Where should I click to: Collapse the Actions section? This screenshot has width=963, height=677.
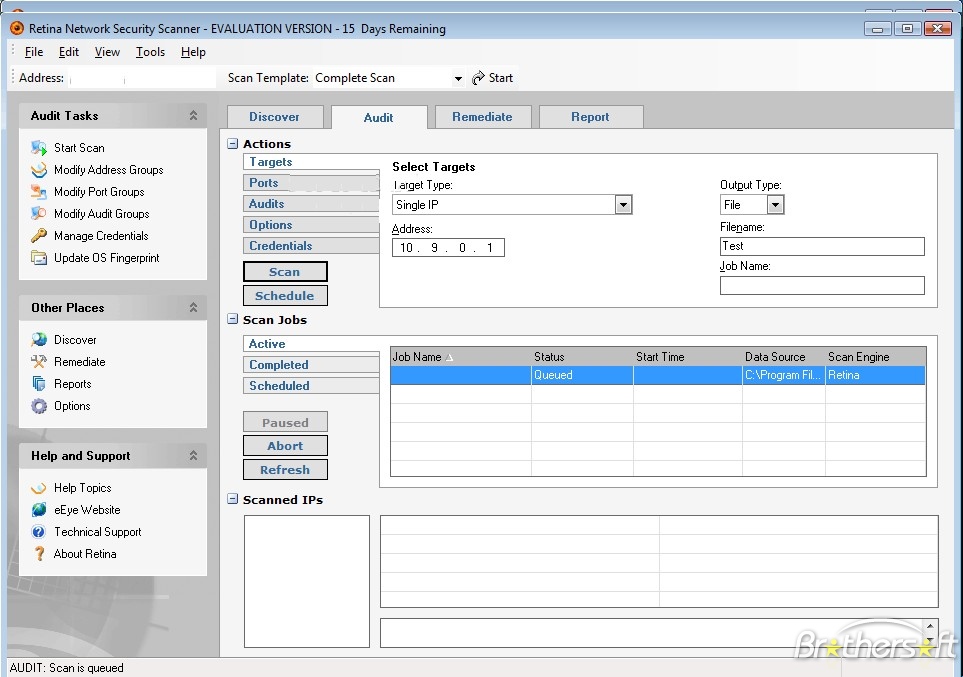pyautogui.click(x=232, y=144)
